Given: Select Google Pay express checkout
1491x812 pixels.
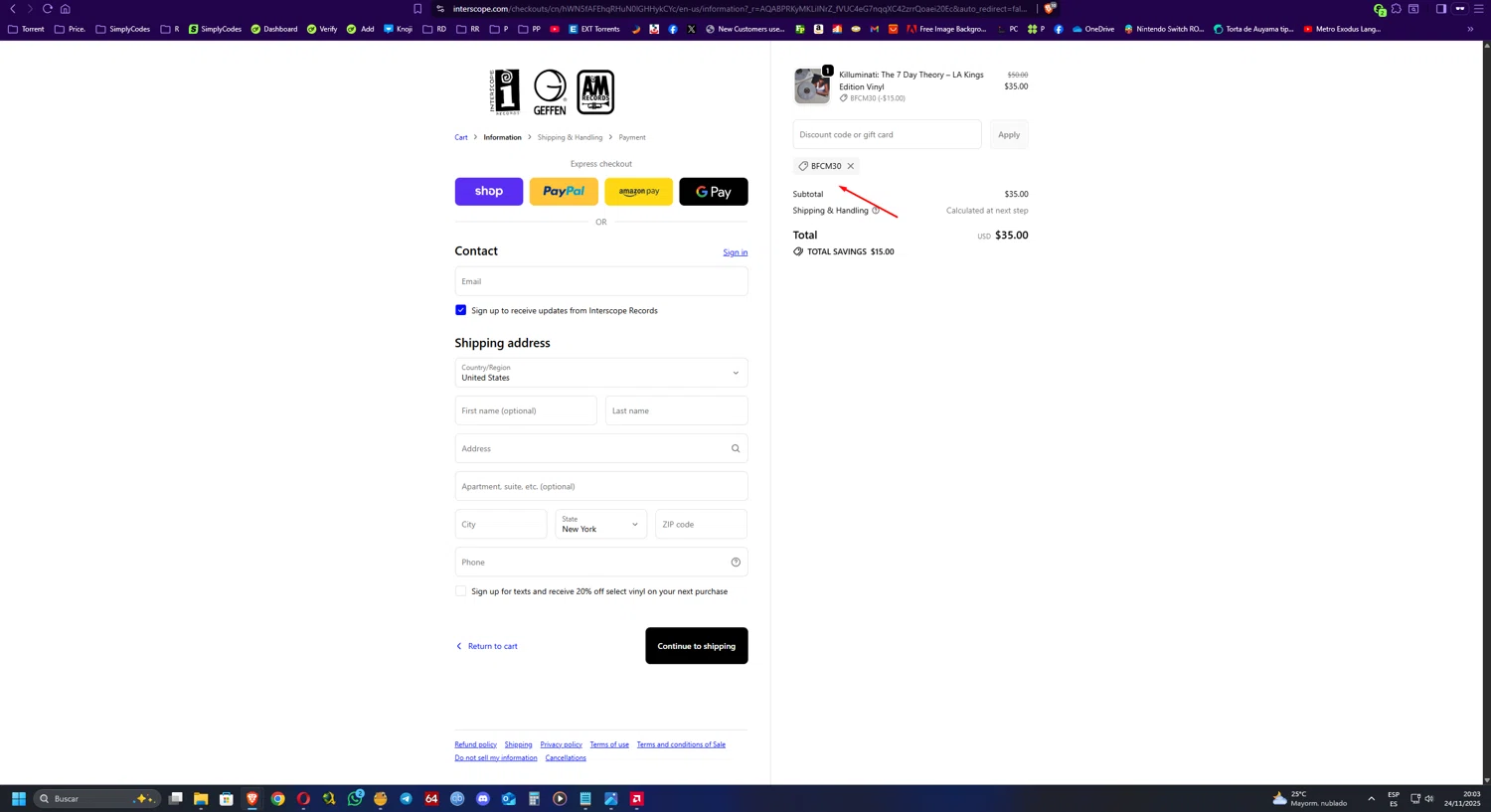Looking at the screenshot, I should pyautogui.click(x=714, y=191).
